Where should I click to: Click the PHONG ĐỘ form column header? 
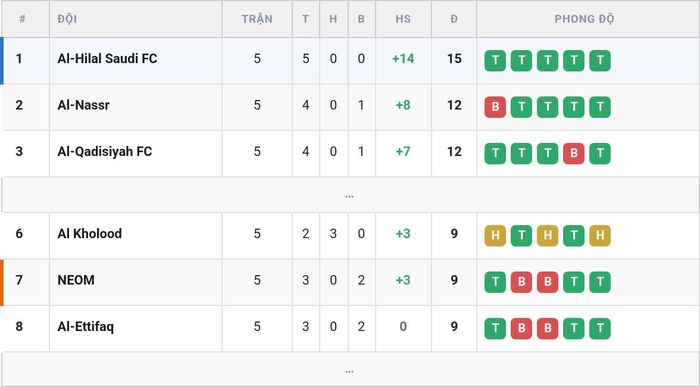tap(584, 19)
